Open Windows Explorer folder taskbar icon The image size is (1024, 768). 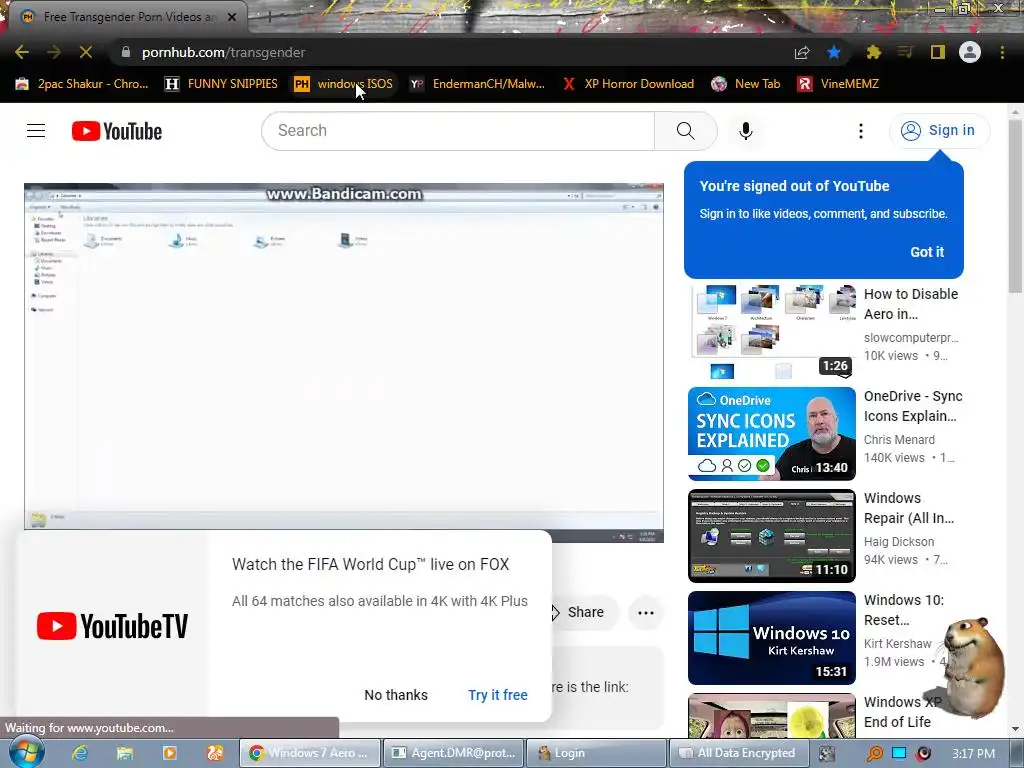tap(125, 753)
